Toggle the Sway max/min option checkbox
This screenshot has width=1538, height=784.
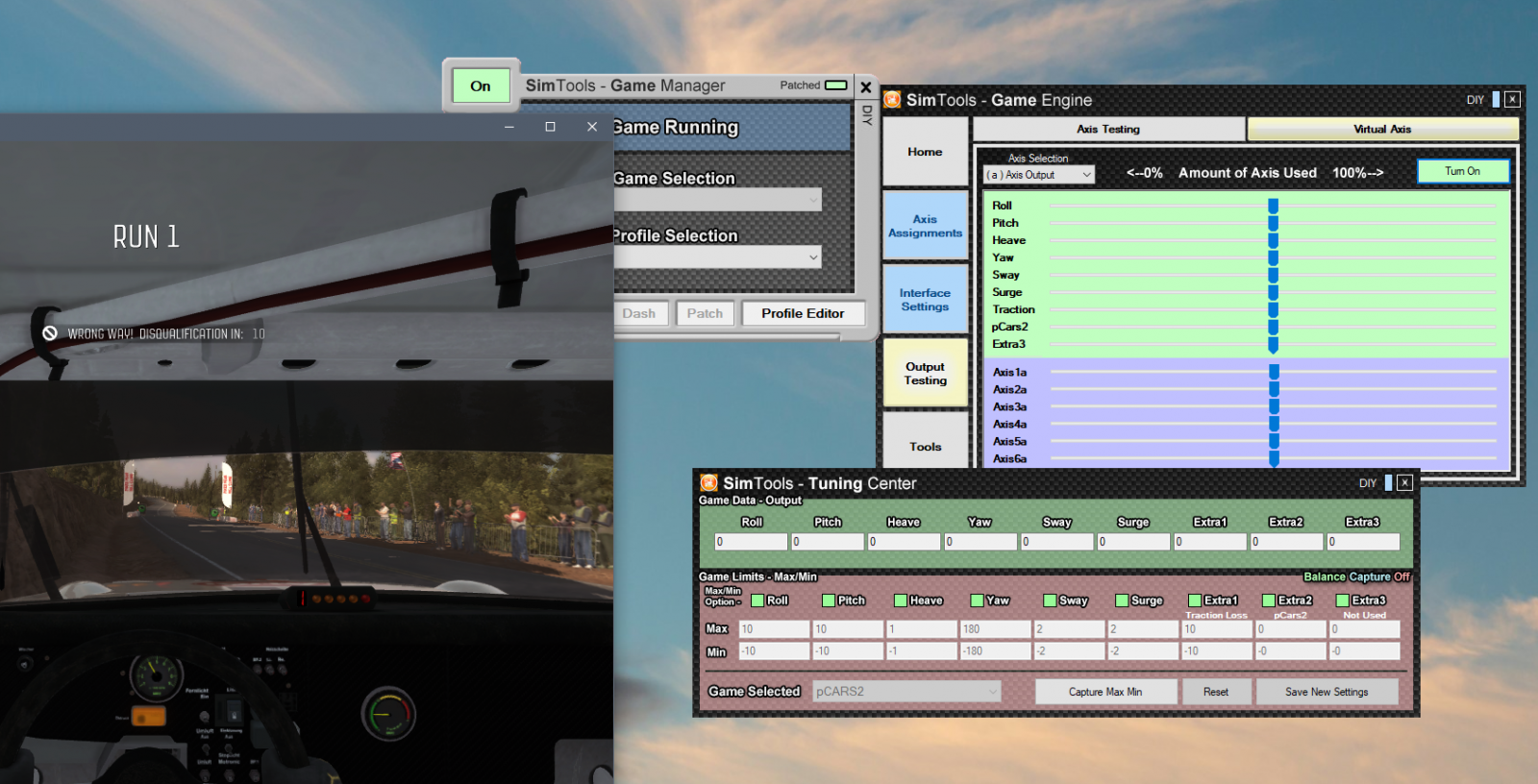1050,600
